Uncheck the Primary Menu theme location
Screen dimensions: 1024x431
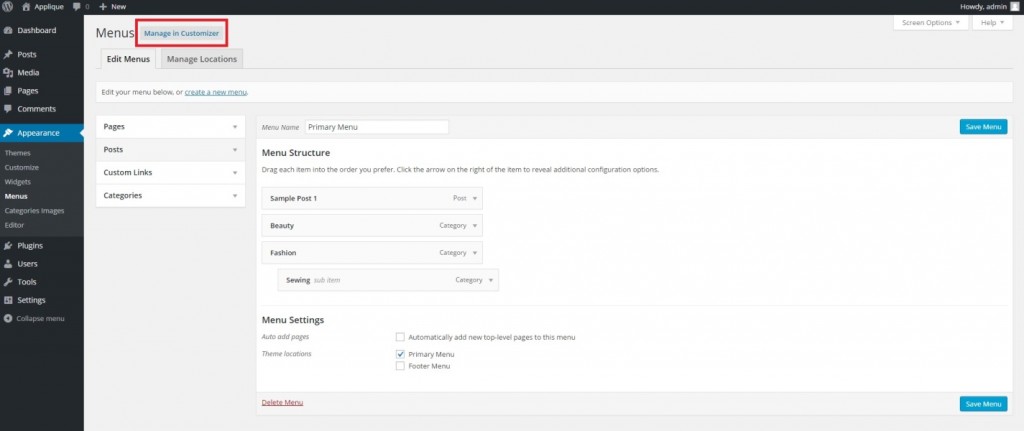coord(400,354)
